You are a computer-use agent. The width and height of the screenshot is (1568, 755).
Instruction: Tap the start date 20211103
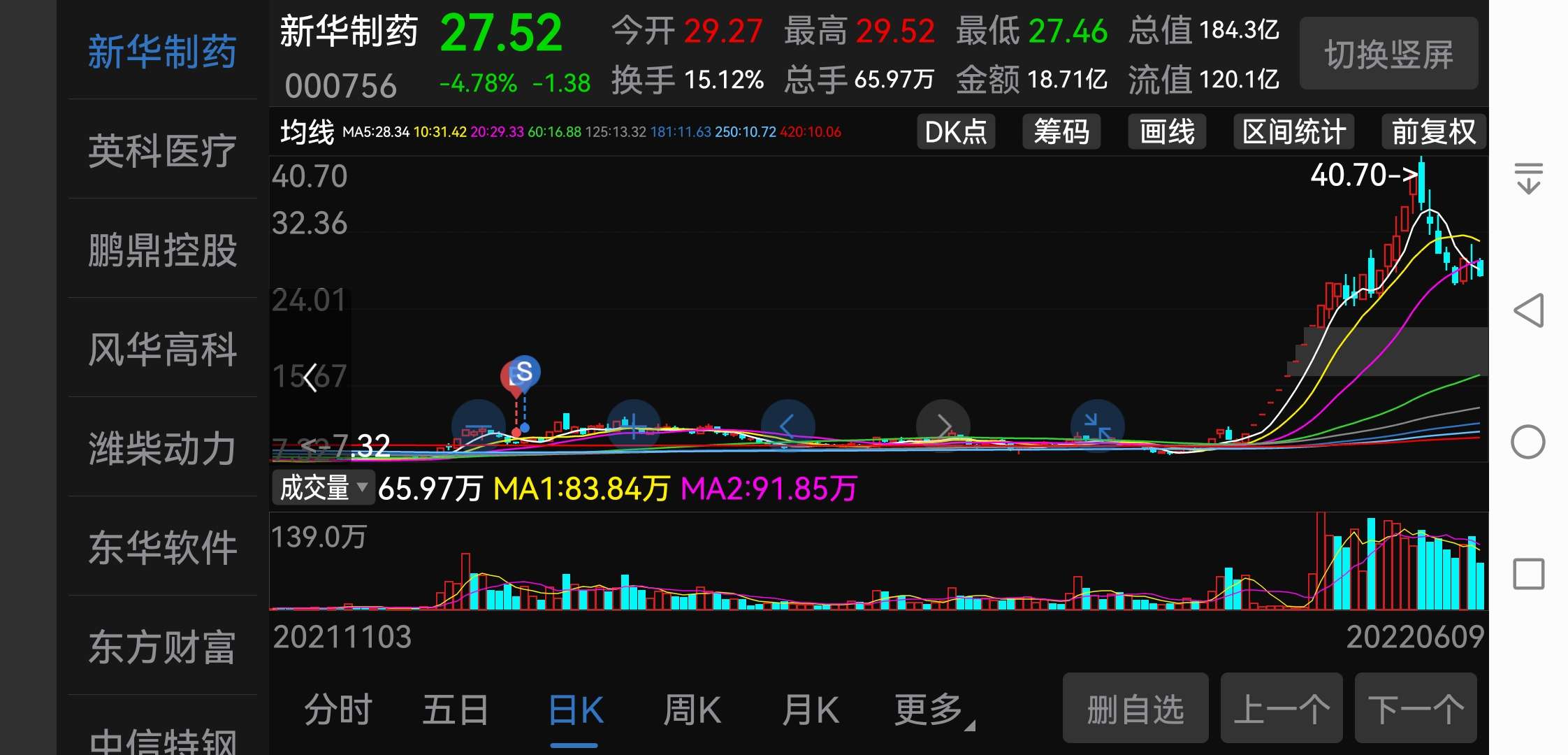[342, 637]
